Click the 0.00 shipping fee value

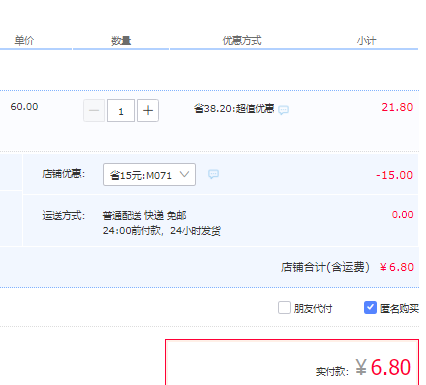click(403, 214)
